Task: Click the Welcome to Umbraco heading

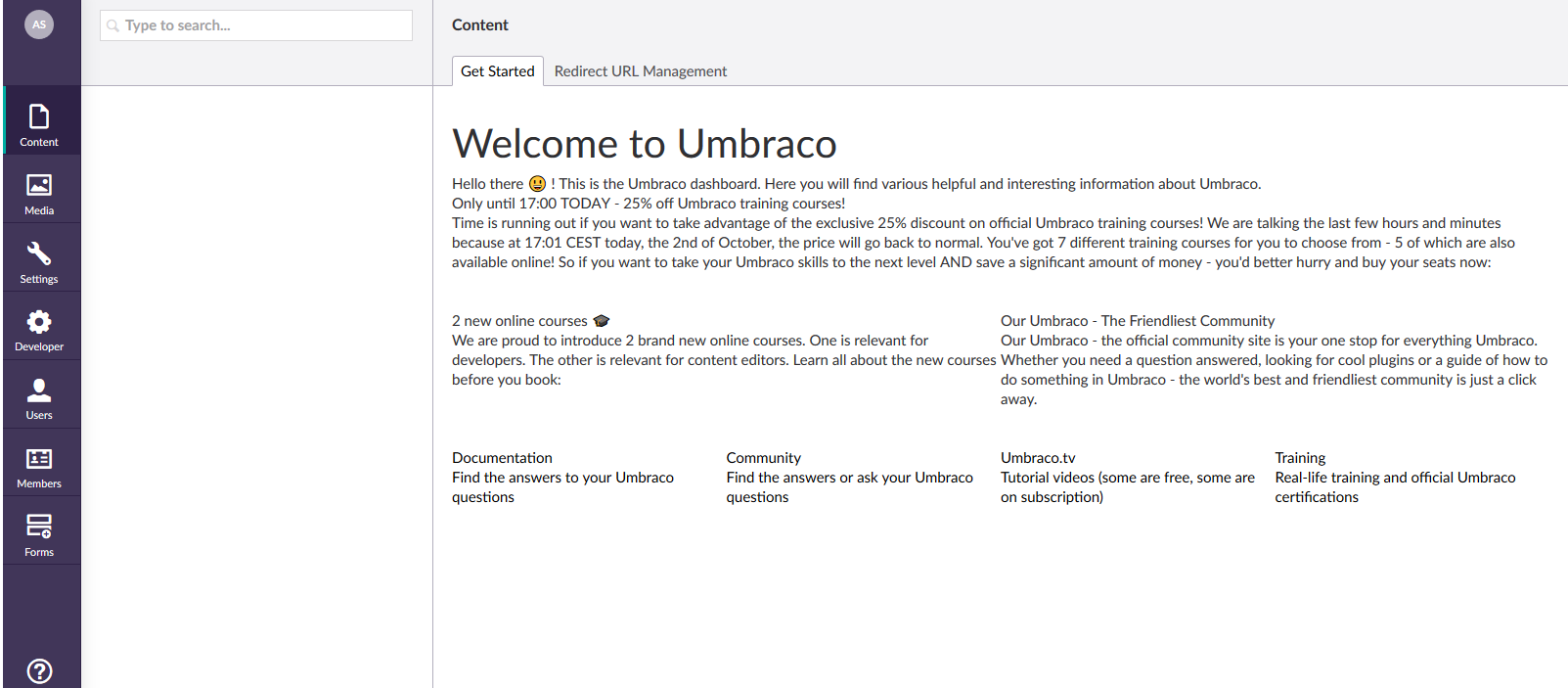Action: [x=644, y=144]
